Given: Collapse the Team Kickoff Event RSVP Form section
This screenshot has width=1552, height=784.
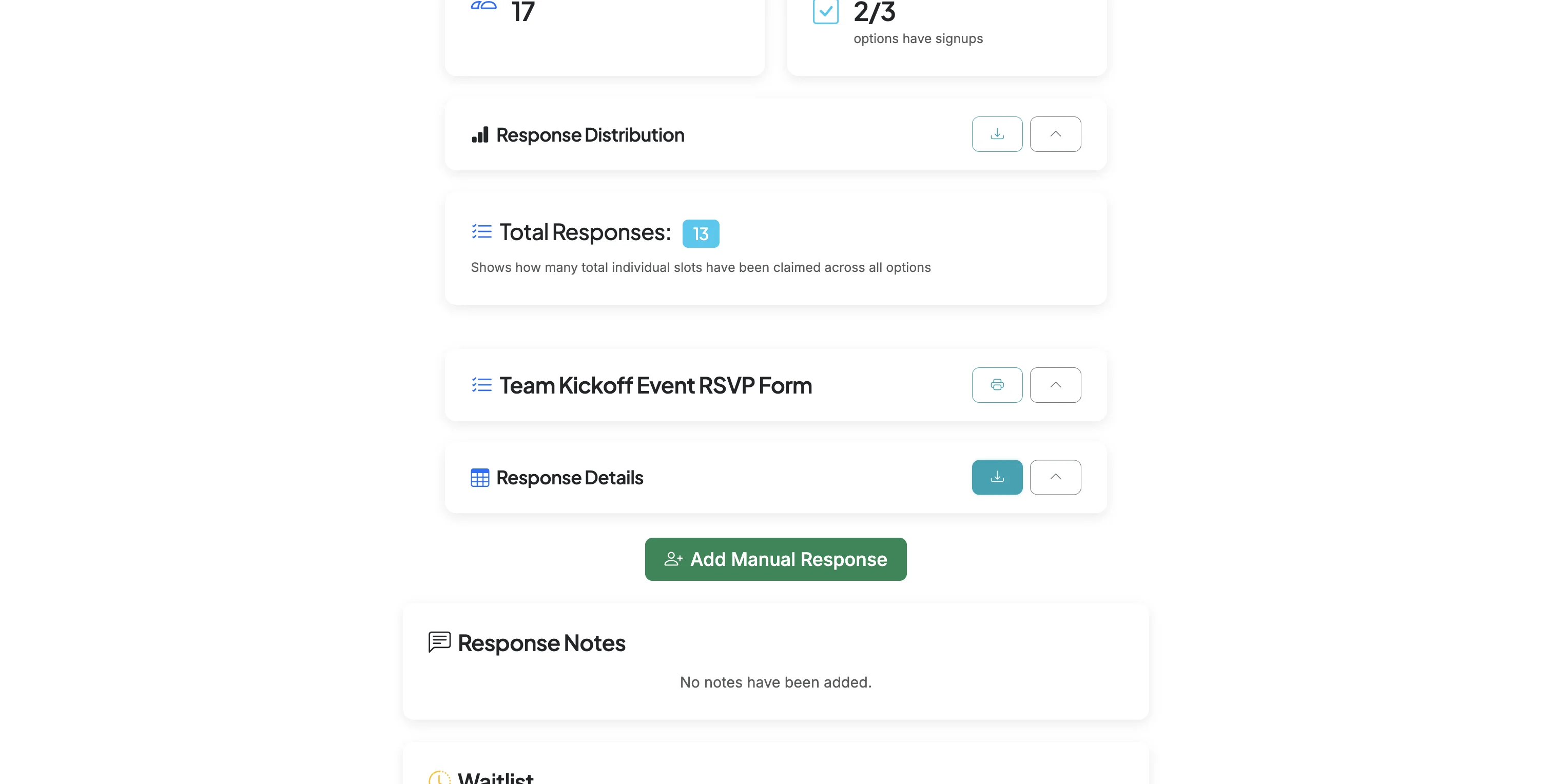Looking at the screenshot, I should click(1055, 385).
